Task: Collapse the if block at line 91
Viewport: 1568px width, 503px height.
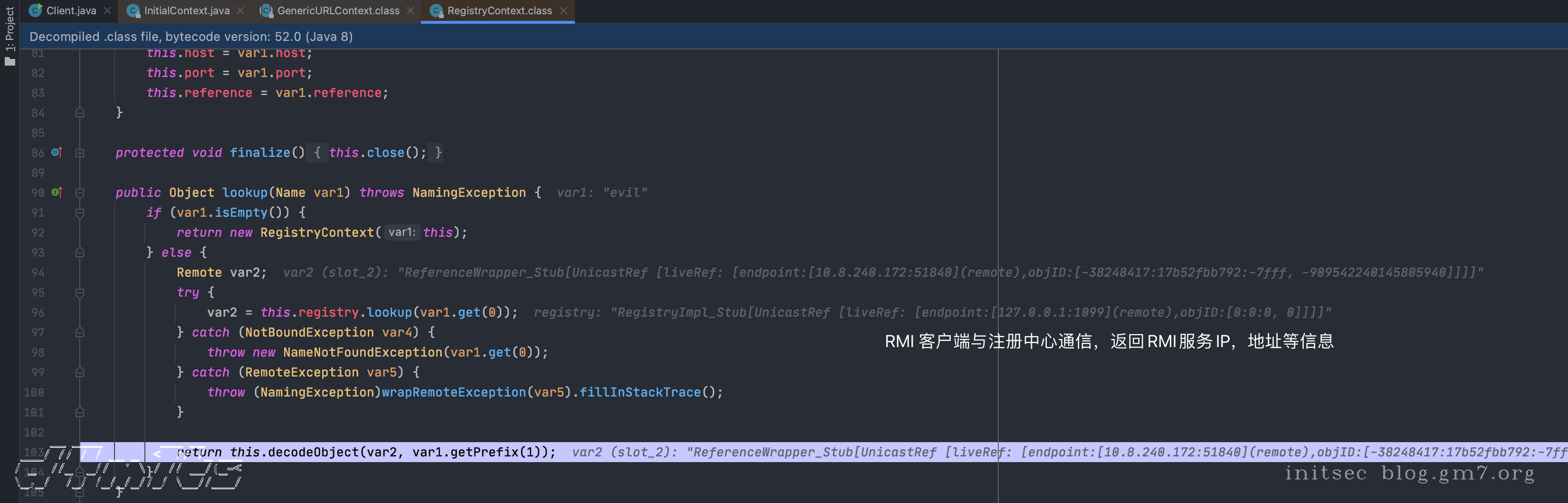Action: (80, 213)
